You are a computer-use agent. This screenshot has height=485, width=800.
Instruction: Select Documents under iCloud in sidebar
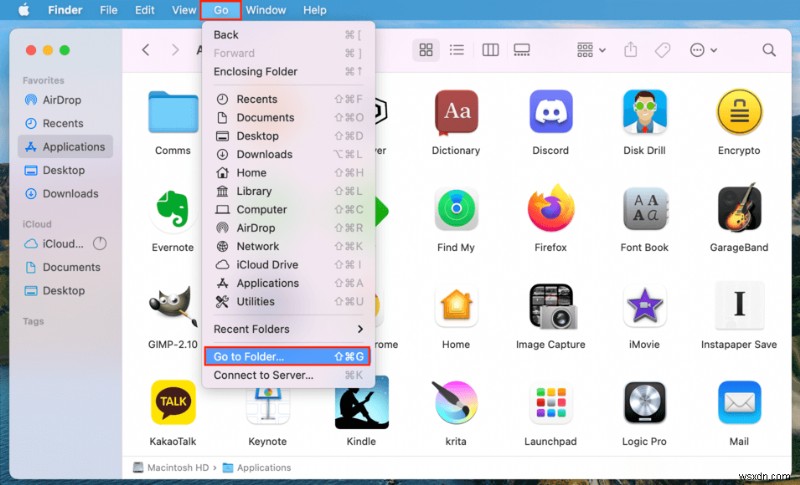coord(65,267)
